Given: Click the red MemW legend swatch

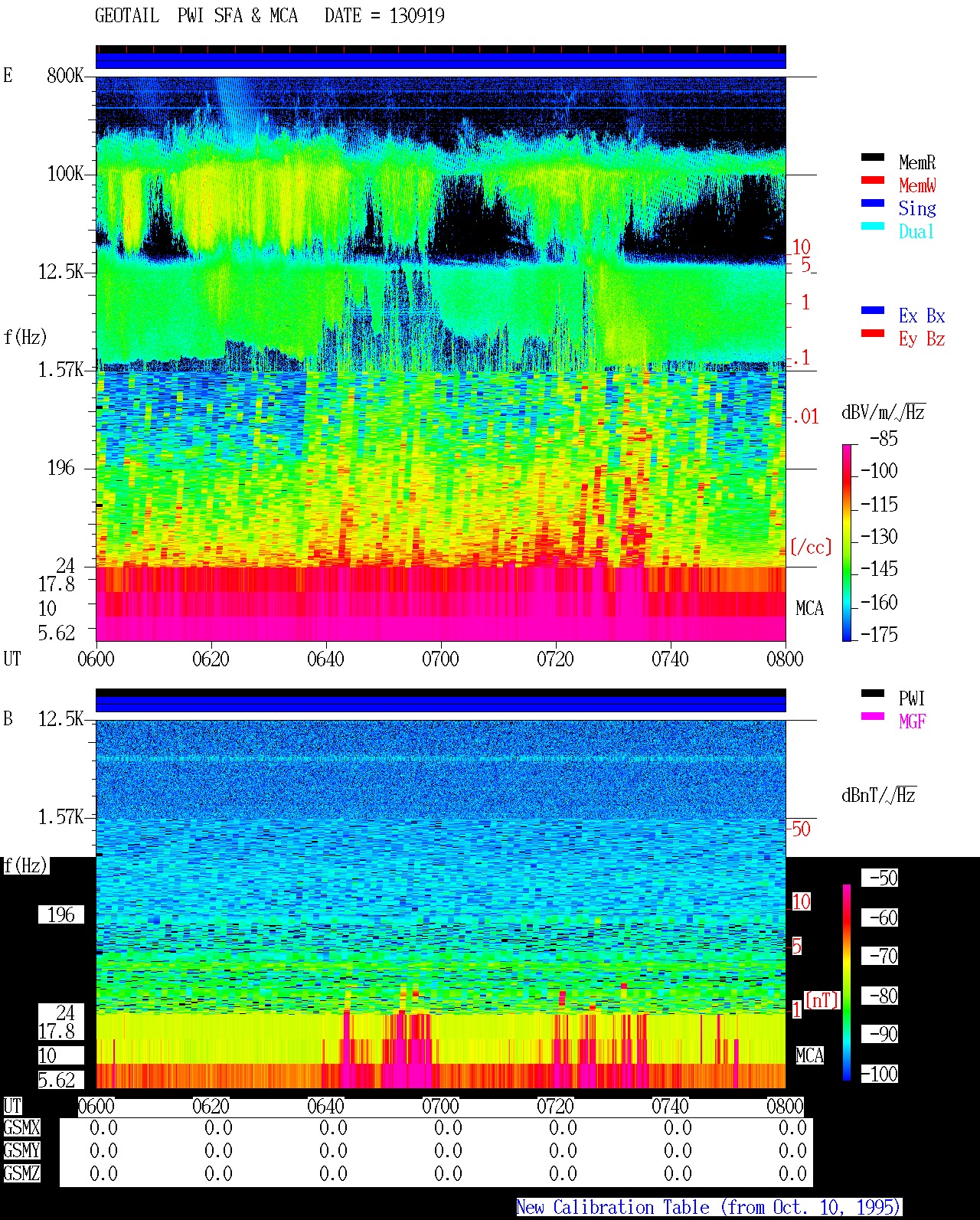Looking at the screenshot, I should [873, 181].
